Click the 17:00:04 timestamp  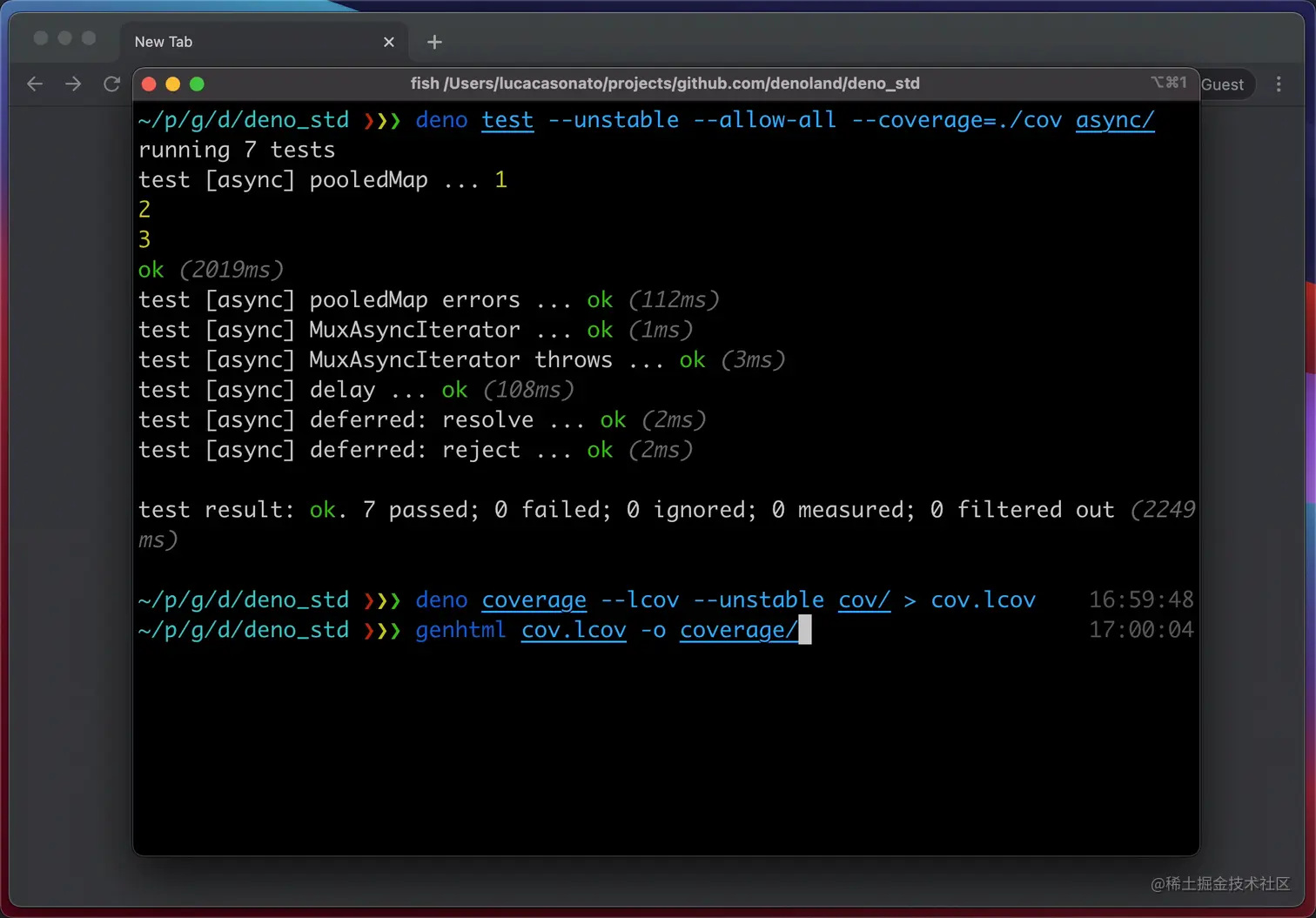tap(1141, 629)
